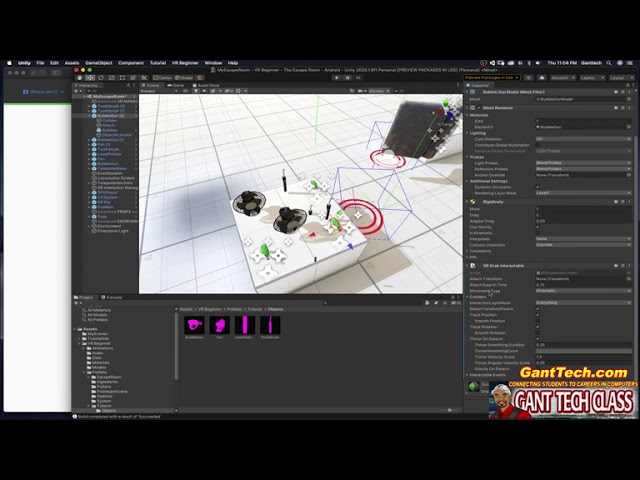Select the Rotate tool in Unity toolbar
This screenshot has width=640, height=480.
pyautogui.click(x=101, y=78)
